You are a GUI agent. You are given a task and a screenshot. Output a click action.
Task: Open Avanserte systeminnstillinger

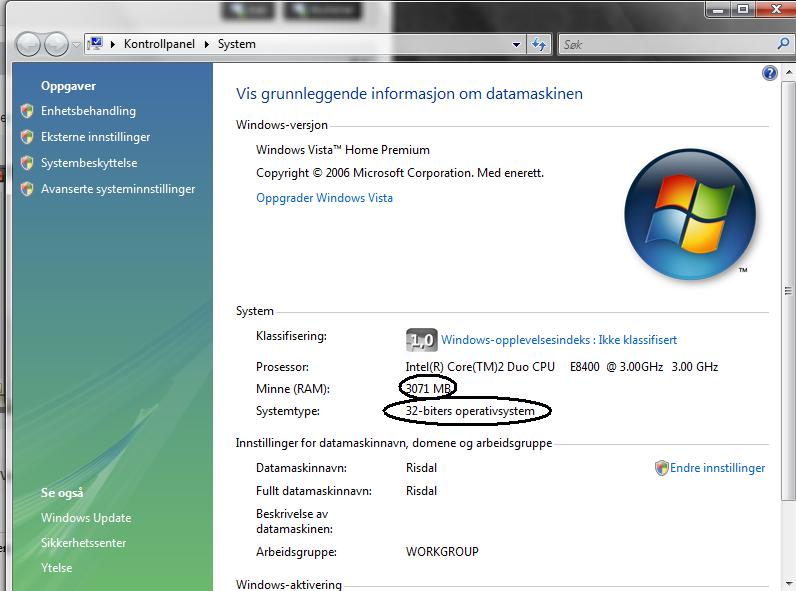pos(118,189)
